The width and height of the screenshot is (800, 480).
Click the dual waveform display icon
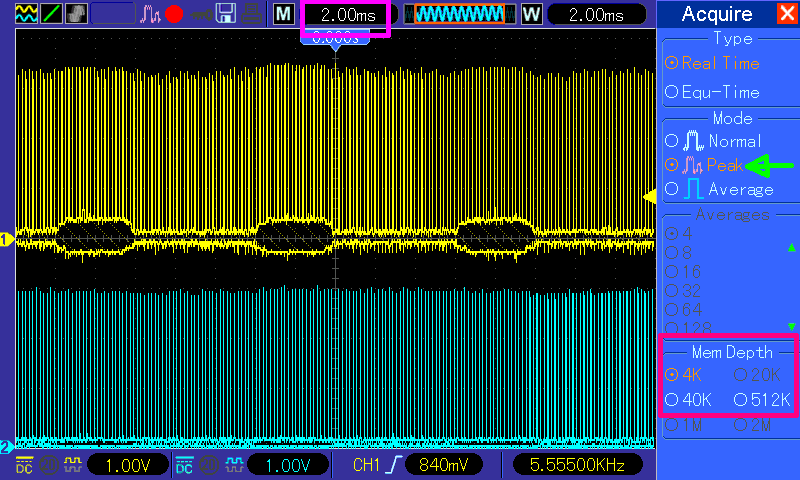click(x=20, y=15)
